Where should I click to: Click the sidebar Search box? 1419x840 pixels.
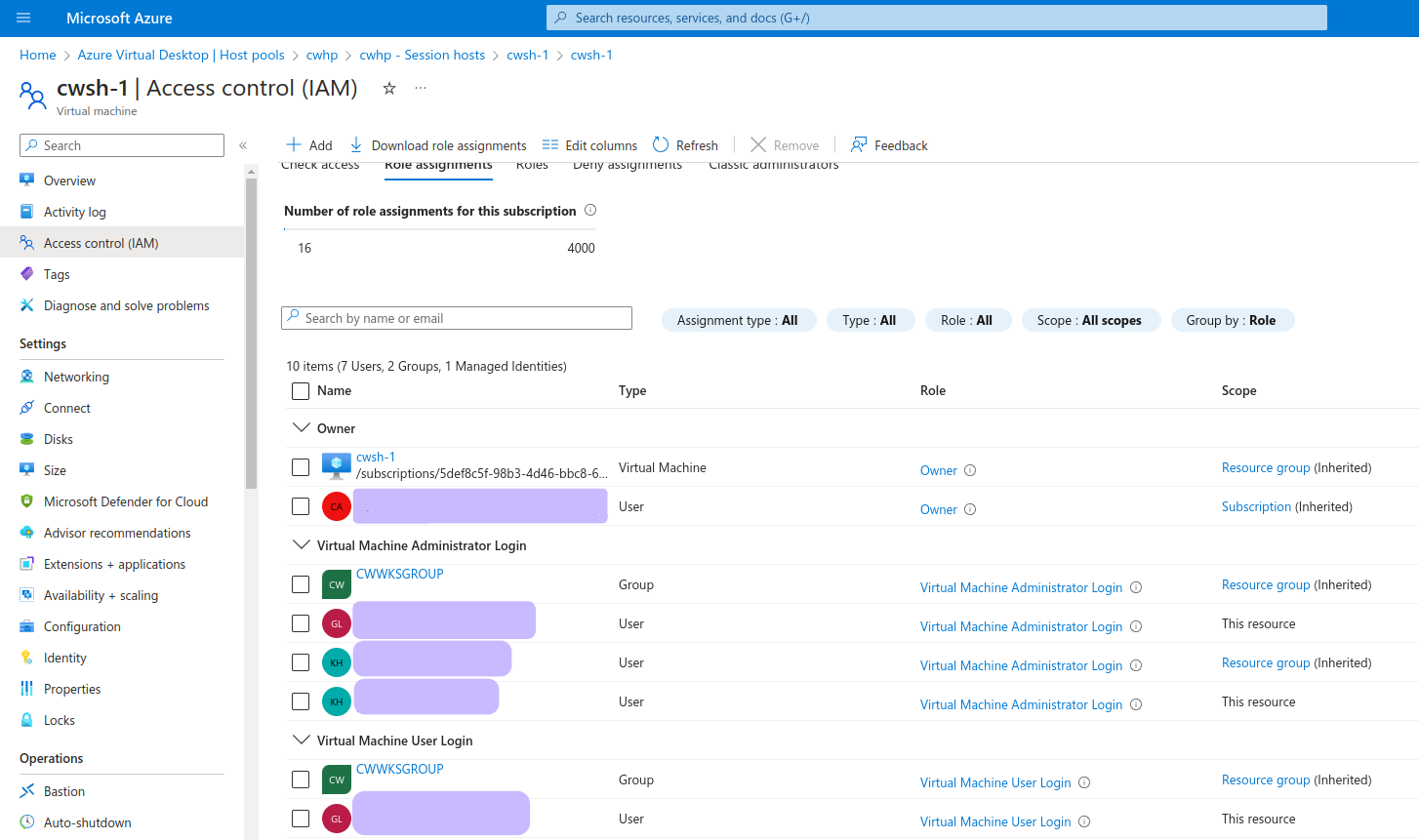[x=122, y=145]
